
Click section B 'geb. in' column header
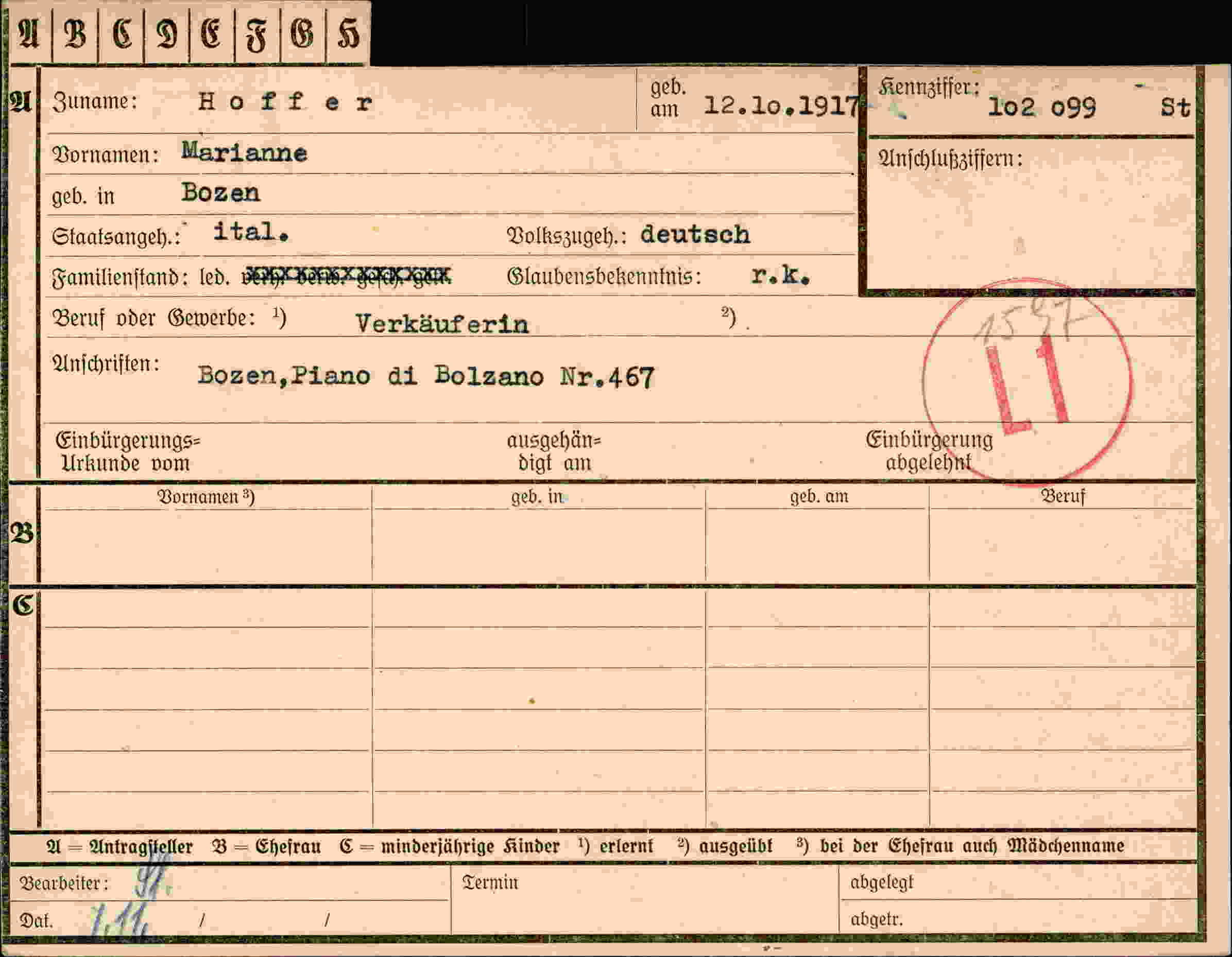point(537,497)
